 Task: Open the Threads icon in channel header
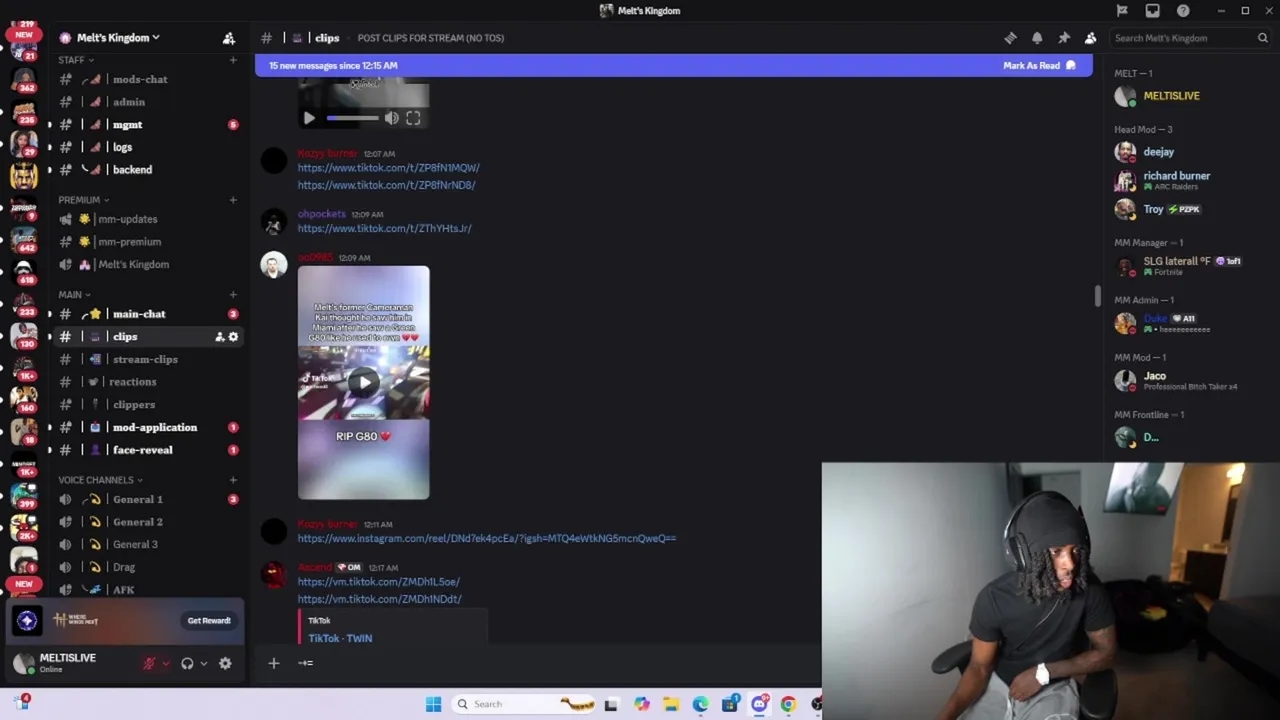pos(1010,38)
